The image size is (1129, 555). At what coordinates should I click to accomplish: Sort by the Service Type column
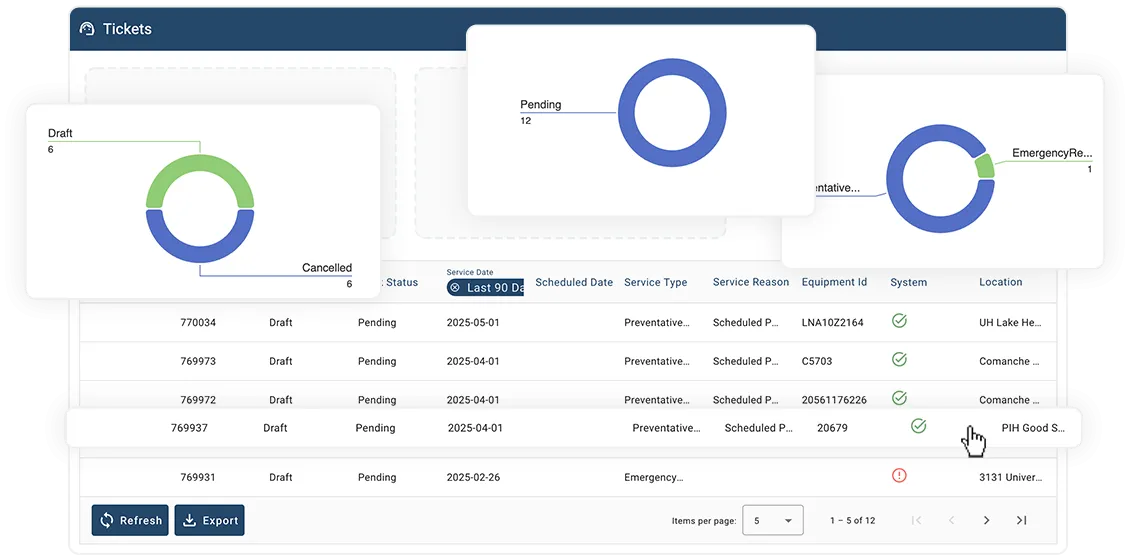pos(655,282)
